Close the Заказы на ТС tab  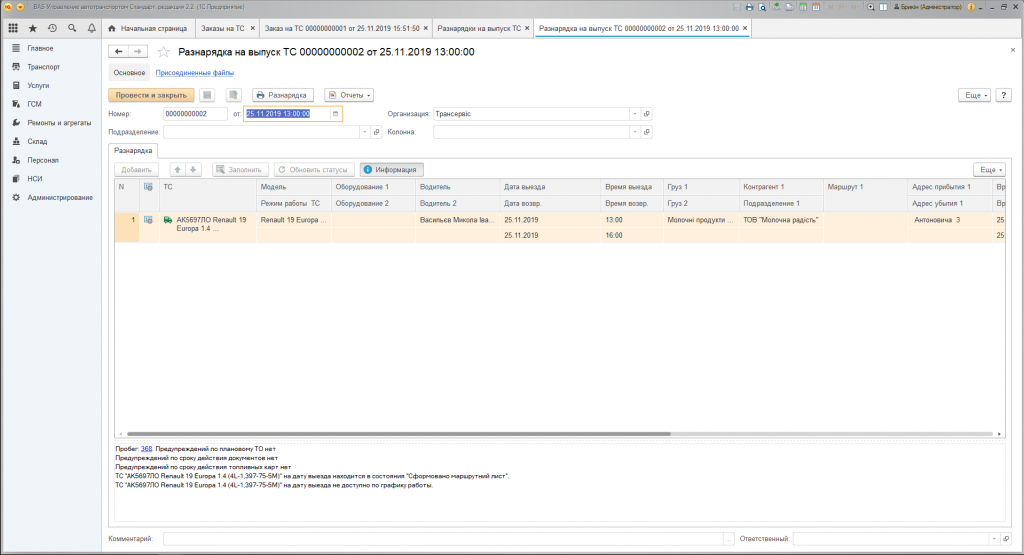253,28
